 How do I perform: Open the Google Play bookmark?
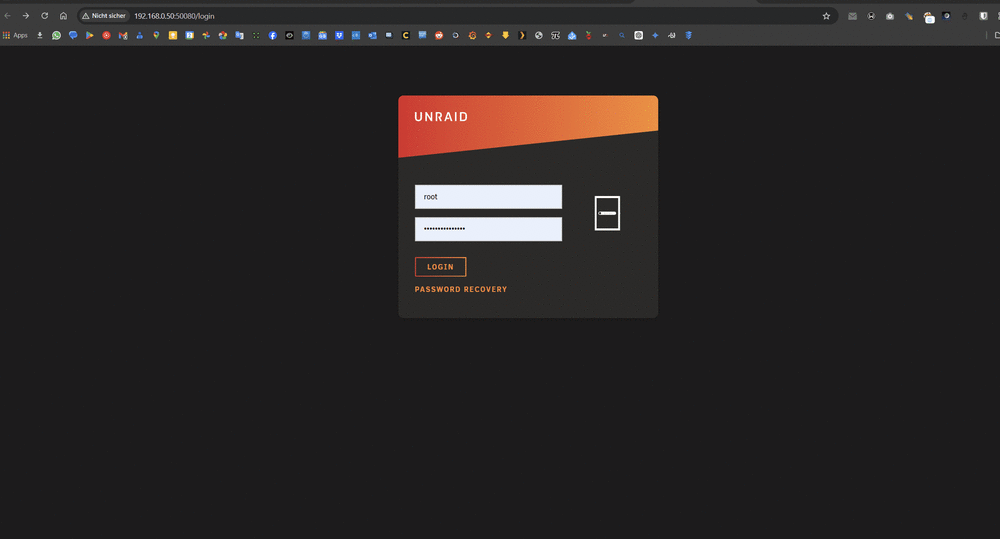click(x=90, y=36)
